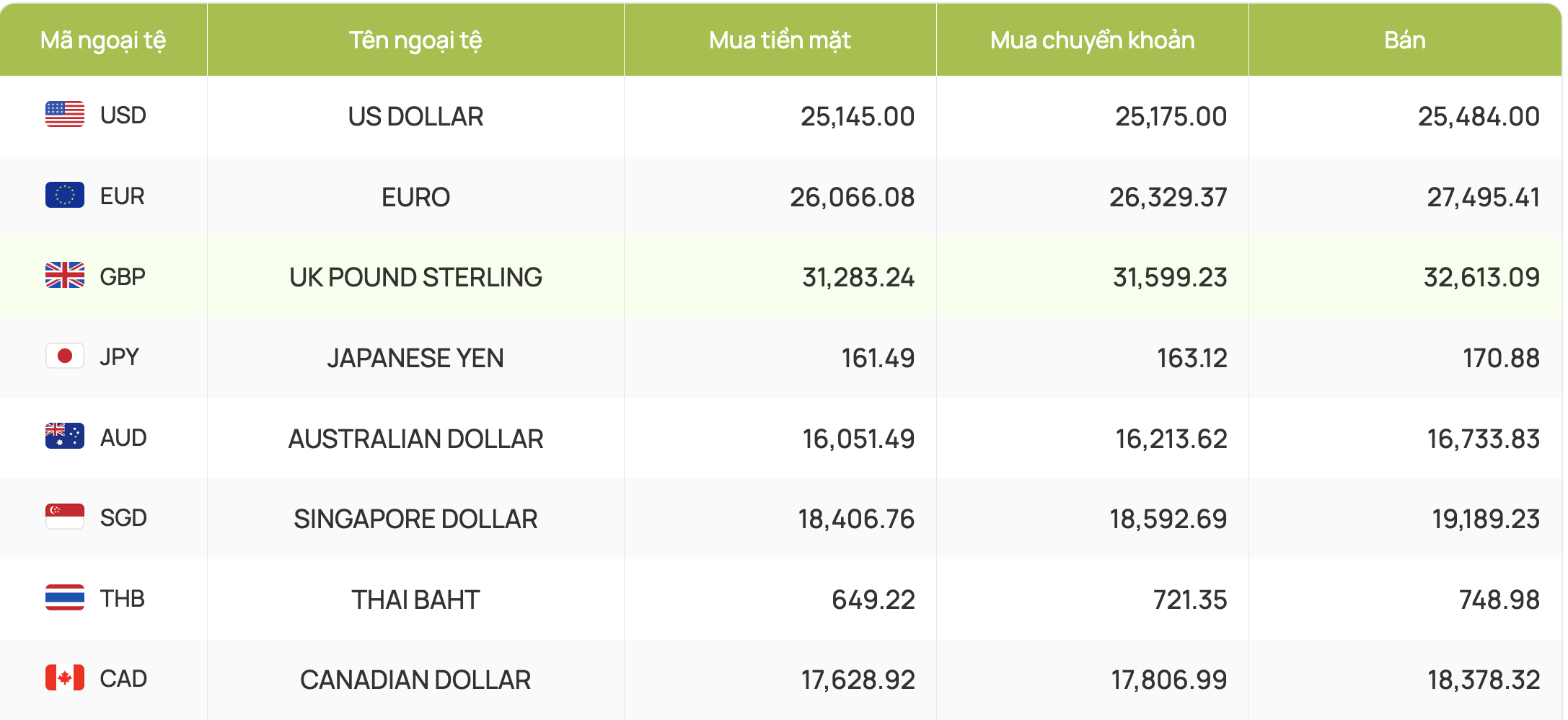
Task: Click the Mua tiền mặt column header
Action: point(780,40)
